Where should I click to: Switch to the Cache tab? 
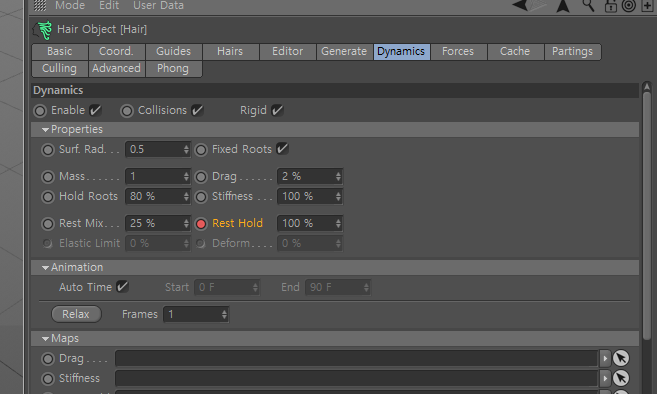[515, 52]
